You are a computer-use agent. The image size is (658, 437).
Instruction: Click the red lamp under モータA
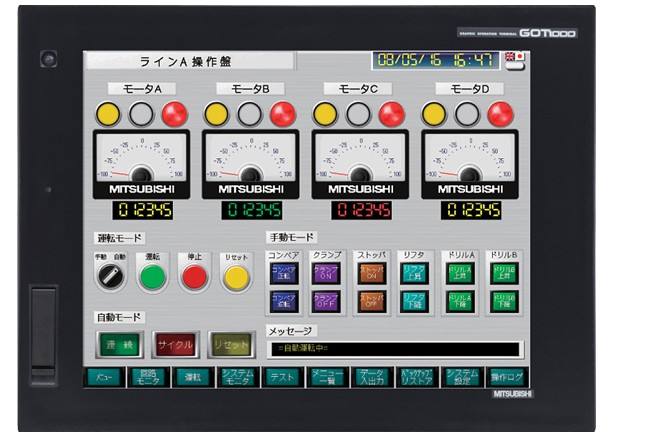(x=174, y=114)
